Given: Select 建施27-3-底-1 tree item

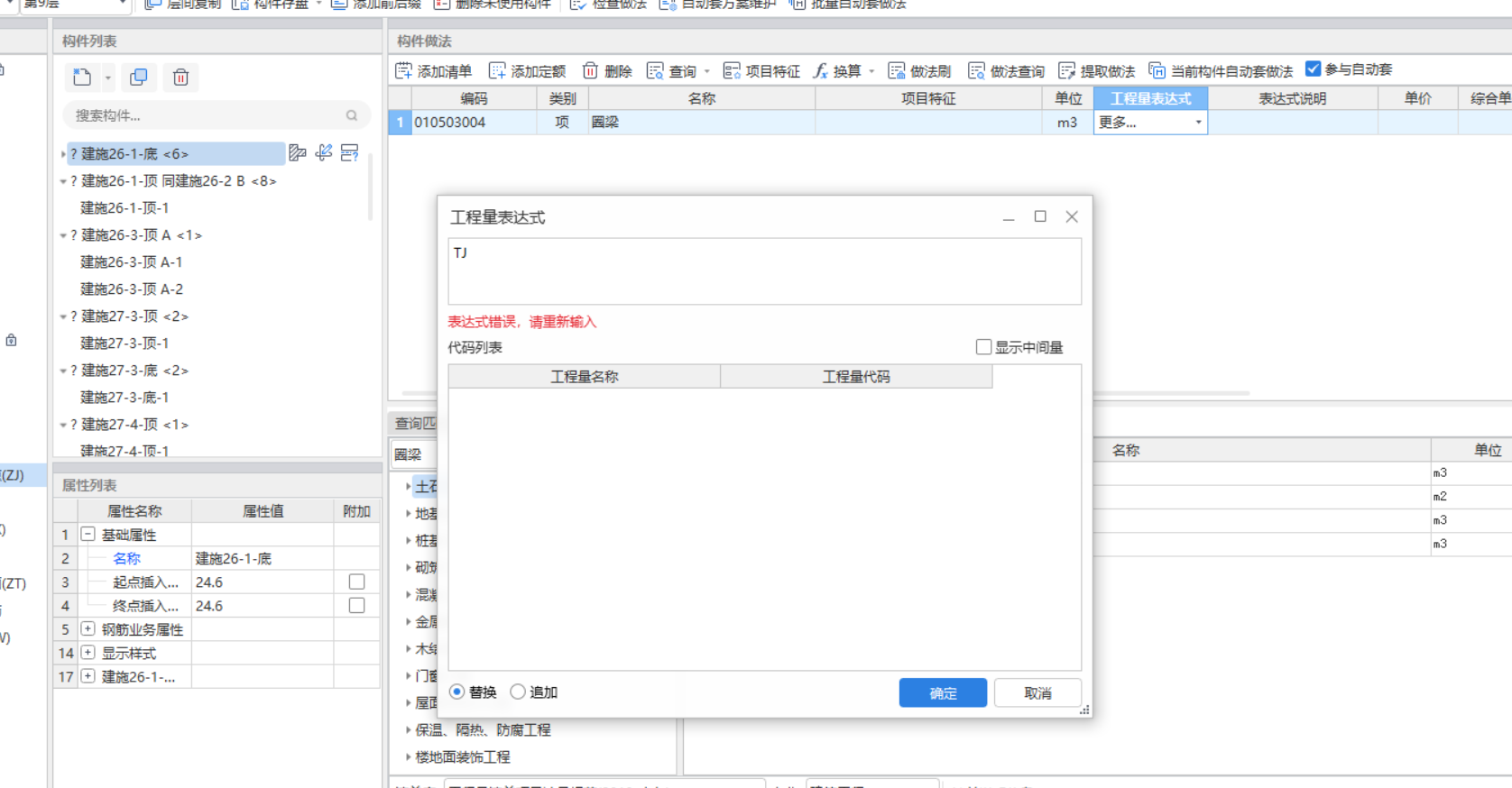Looking at the screenshot, I should [124, 398].
